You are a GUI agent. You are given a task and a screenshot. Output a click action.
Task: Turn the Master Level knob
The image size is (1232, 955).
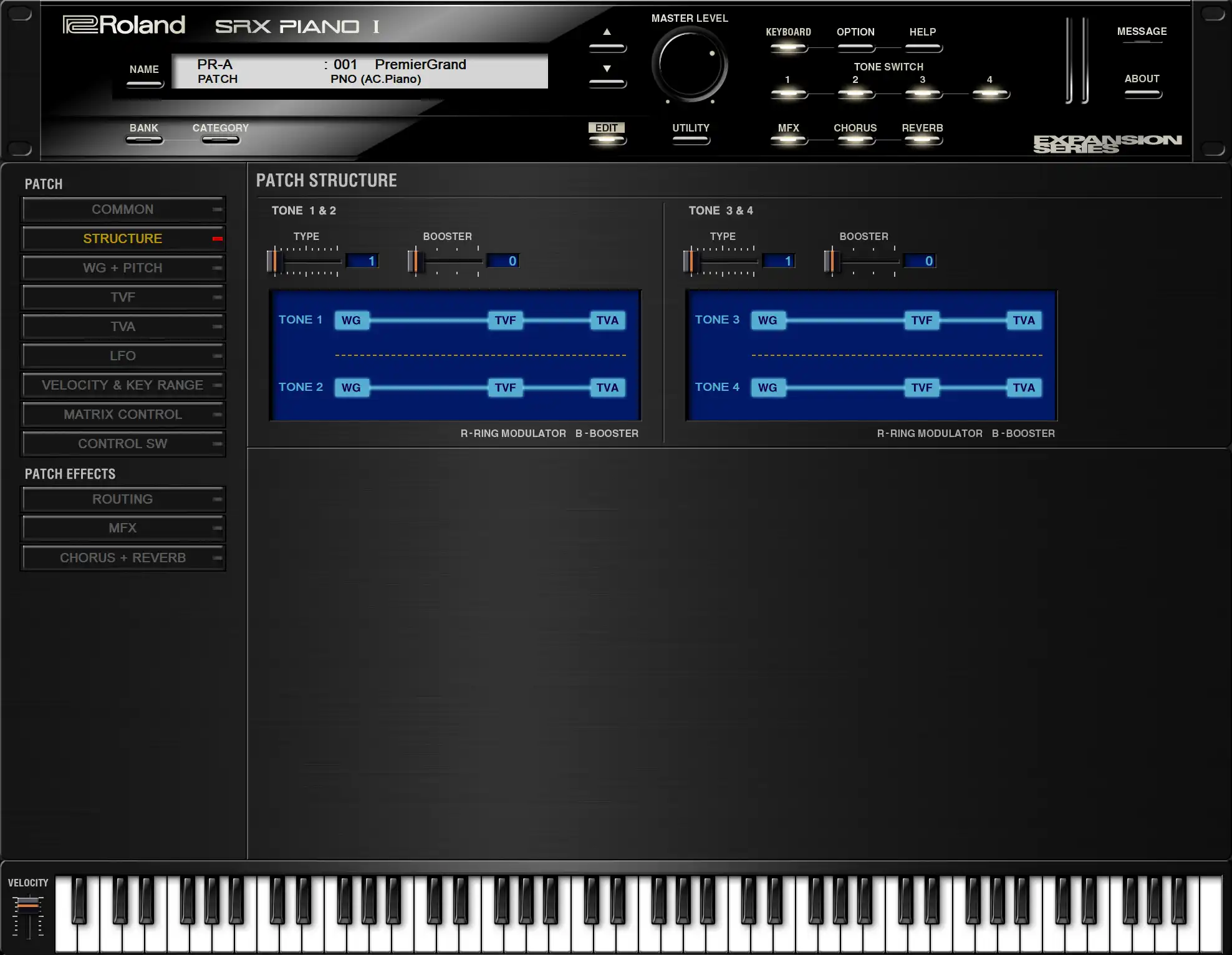pyautogui.click(x=690, y=65)
